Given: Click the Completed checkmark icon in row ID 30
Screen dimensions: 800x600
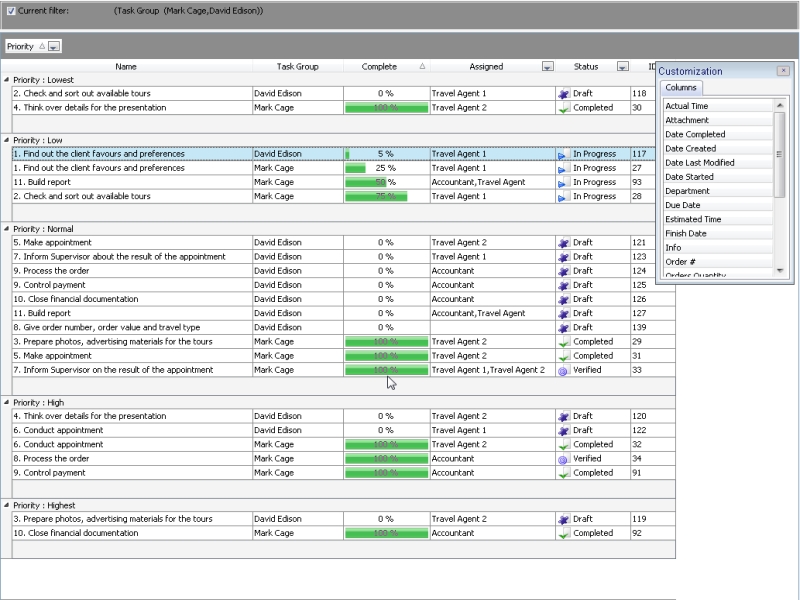Looking at the screenshot, I should 563,108.
